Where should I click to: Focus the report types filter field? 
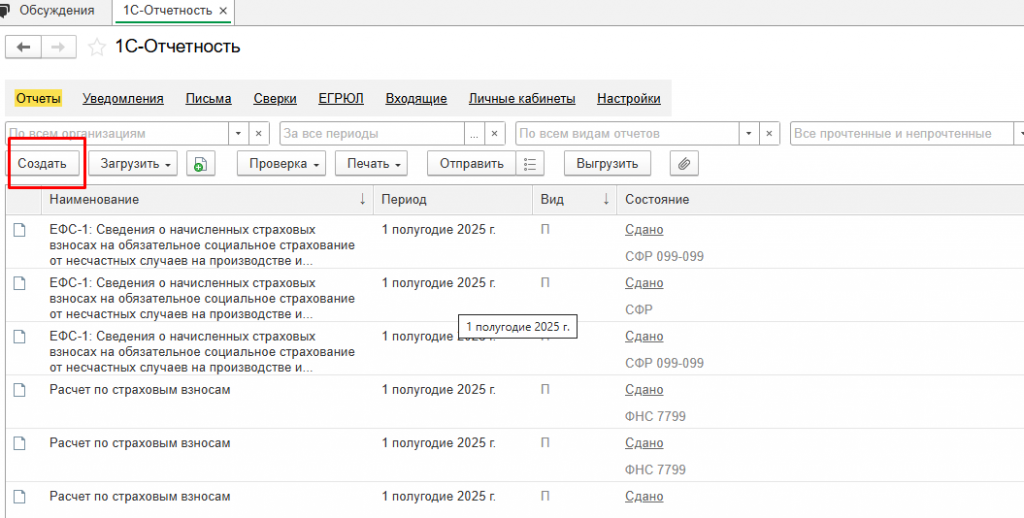(x=626, y=133)
